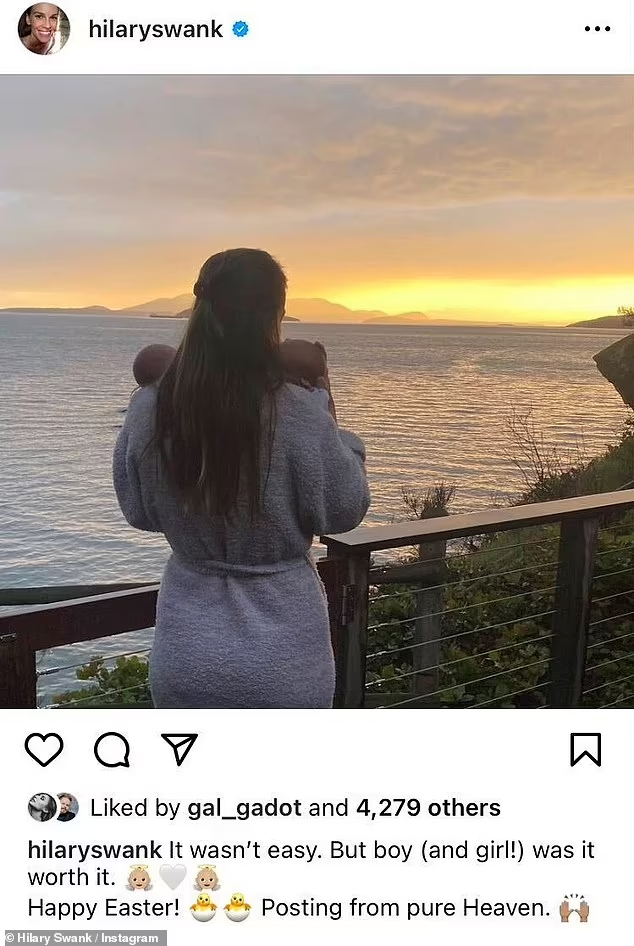Click the first hatching chick emoji
The image size is (634, 946).
[204, 907]
